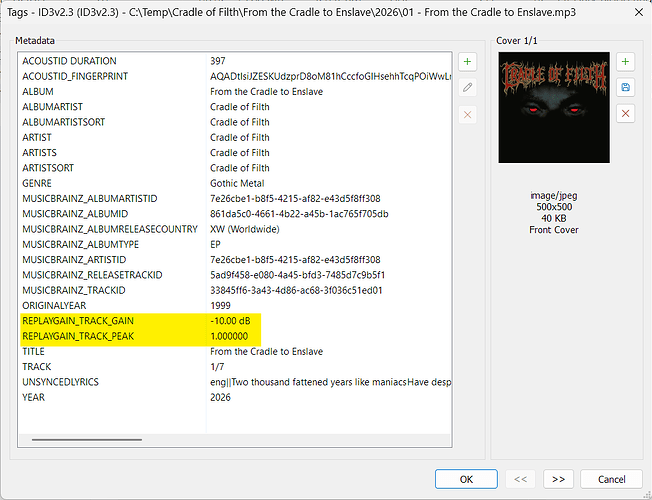
Task: Click the Cradle of Filth cover thumbnail
Action: tap(554, 107)
